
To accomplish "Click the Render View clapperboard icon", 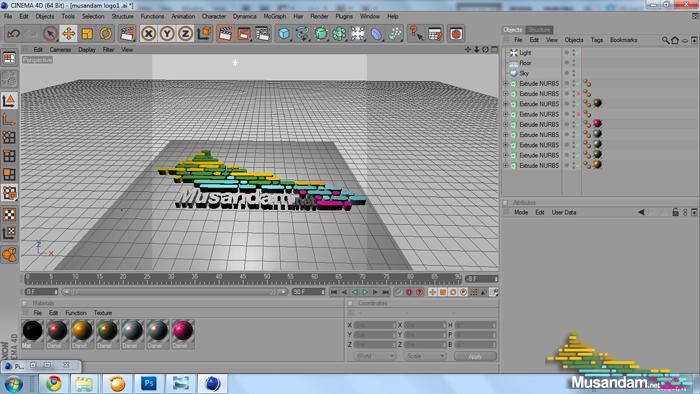I will click(x=225, y=33).
